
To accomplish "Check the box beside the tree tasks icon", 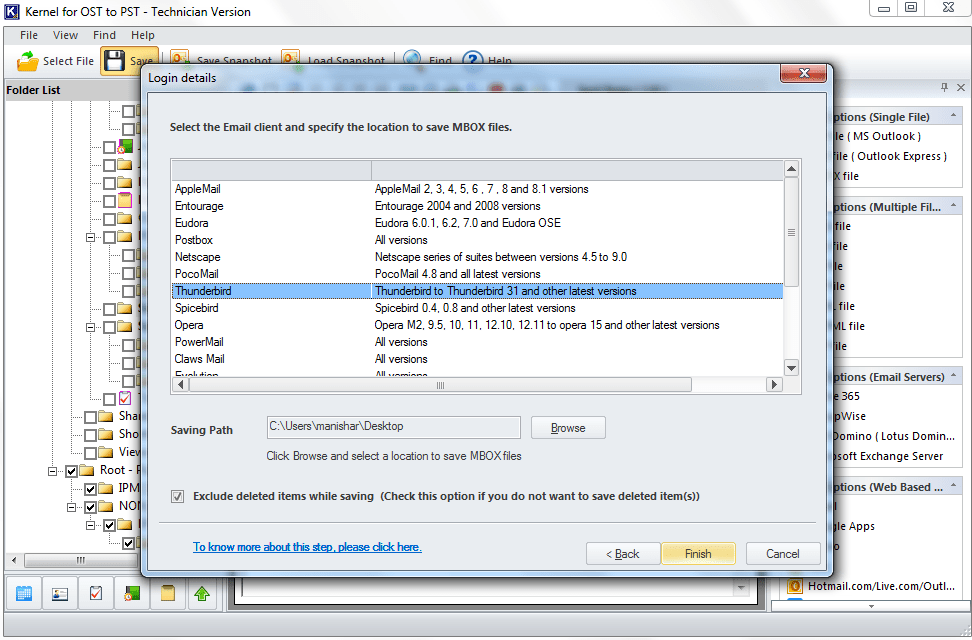I will (x=109, y=399).
